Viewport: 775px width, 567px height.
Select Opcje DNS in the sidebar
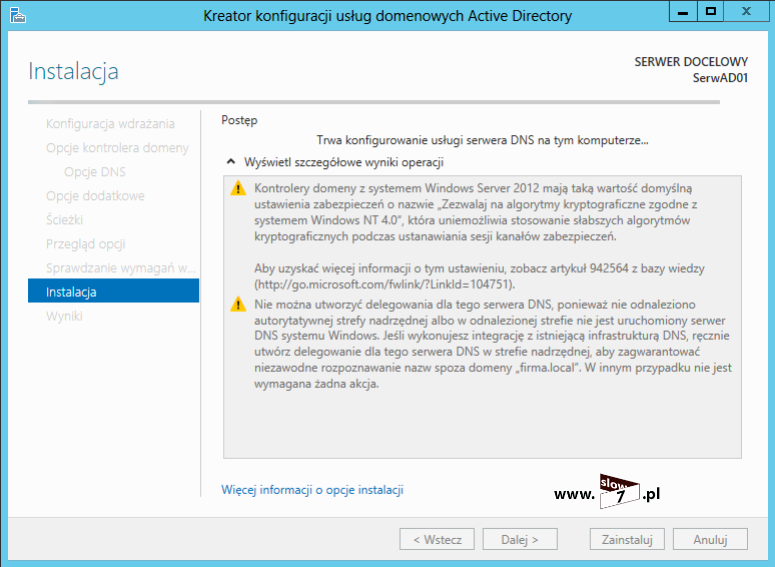94,172
